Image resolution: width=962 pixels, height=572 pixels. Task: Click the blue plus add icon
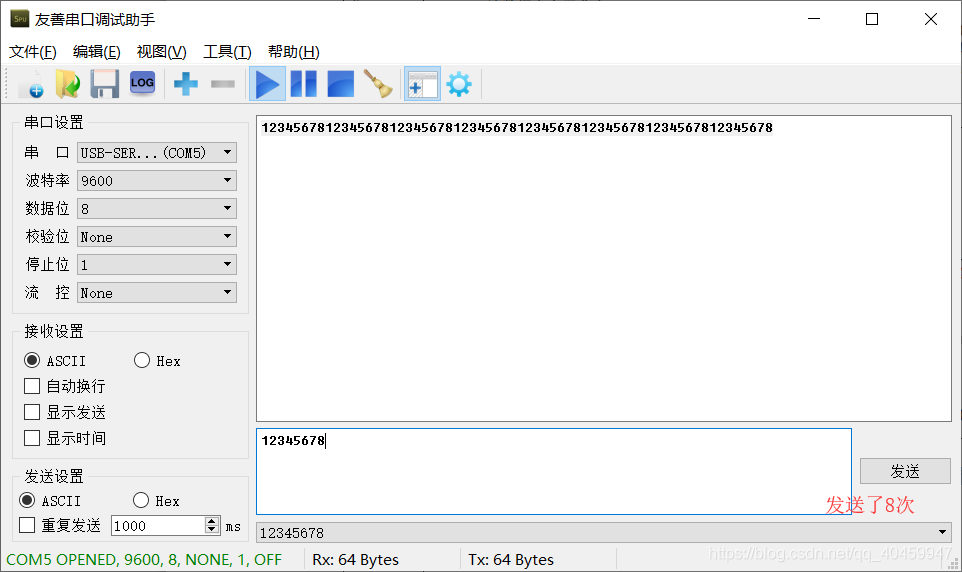click(x=186, y=84)
